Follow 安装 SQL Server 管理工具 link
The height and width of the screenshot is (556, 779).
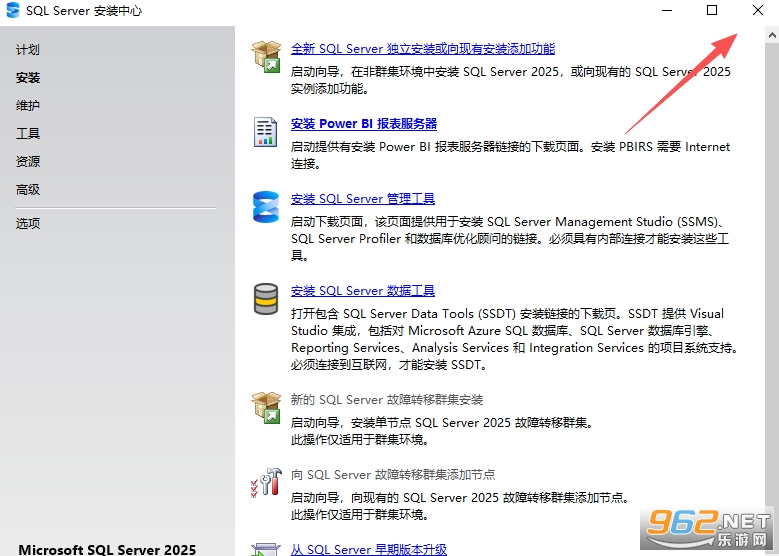[x=363, y=198]
